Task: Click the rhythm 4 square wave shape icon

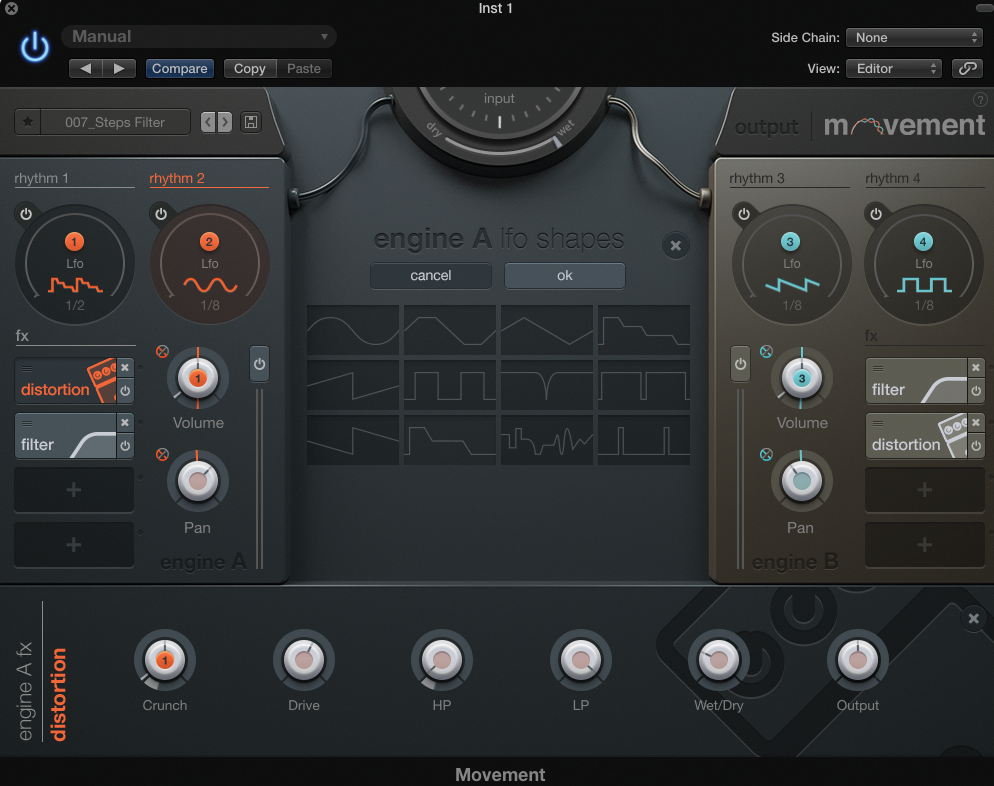Action: click(924, 285)
